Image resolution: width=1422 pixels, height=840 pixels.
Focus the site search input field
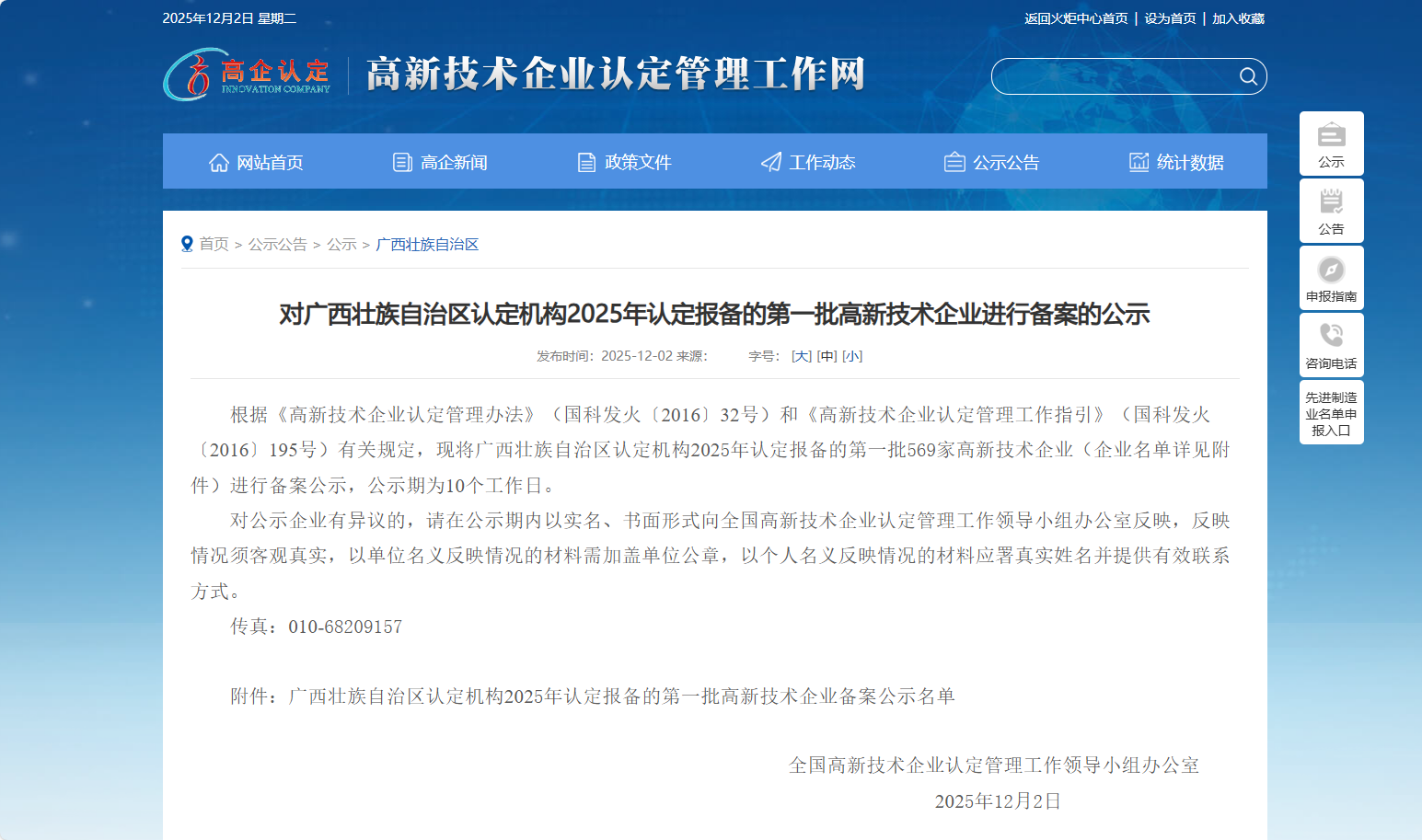pos(1114,76)
